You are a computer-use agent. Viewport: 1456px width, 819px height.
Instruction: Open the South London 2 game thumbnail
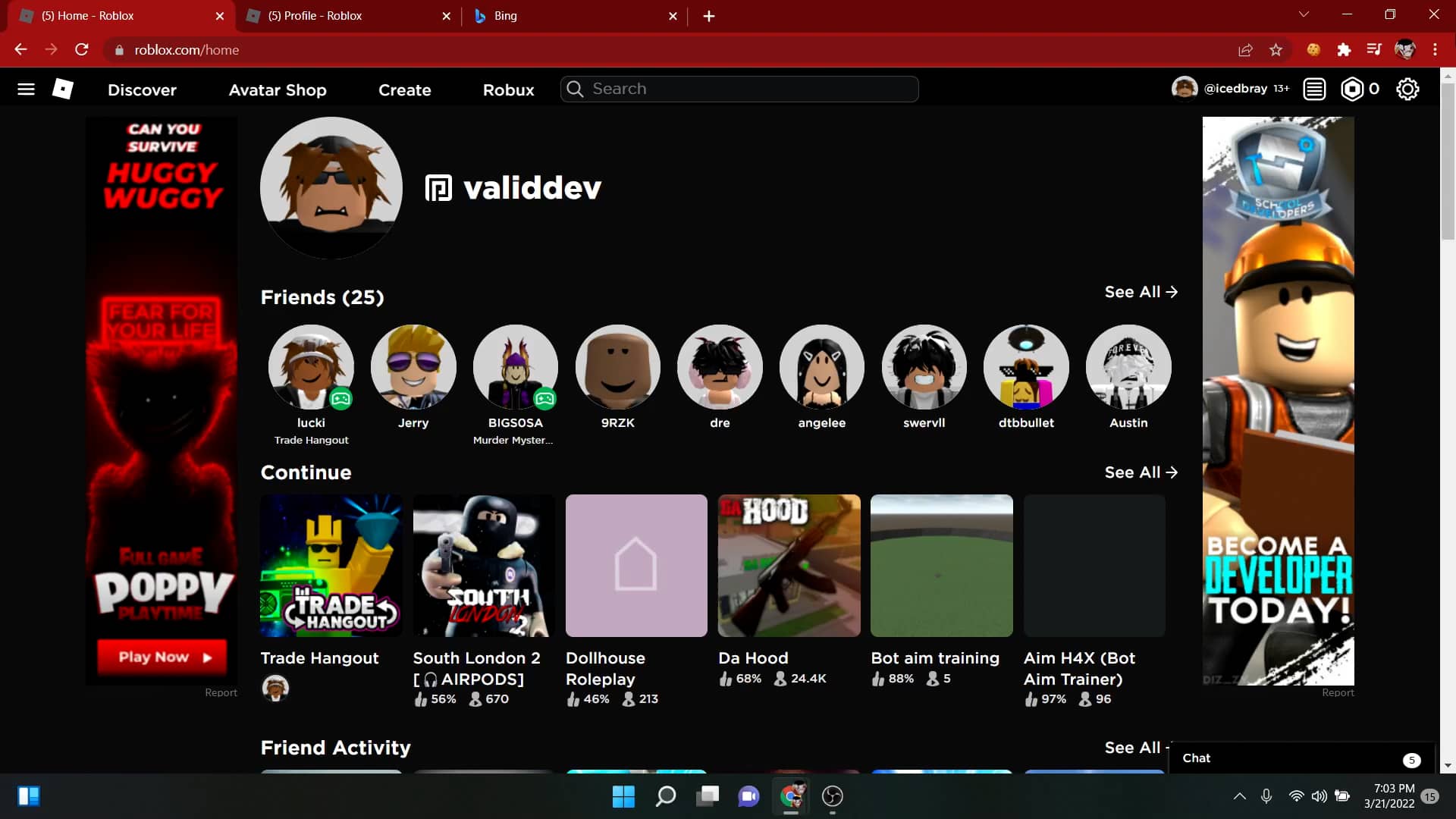[484, 566]
